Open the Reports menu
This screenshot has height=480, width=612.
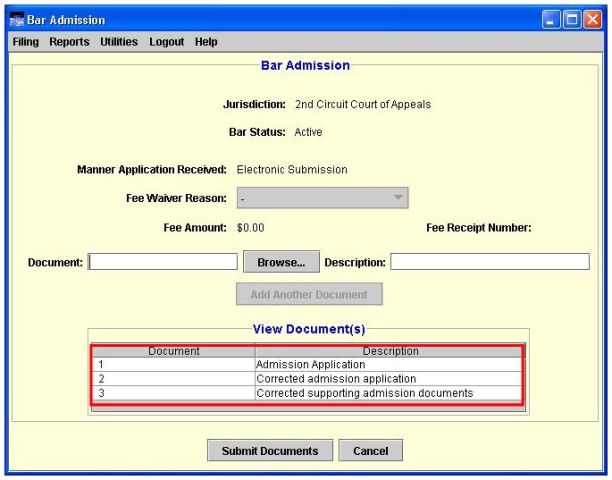point(69,42)
